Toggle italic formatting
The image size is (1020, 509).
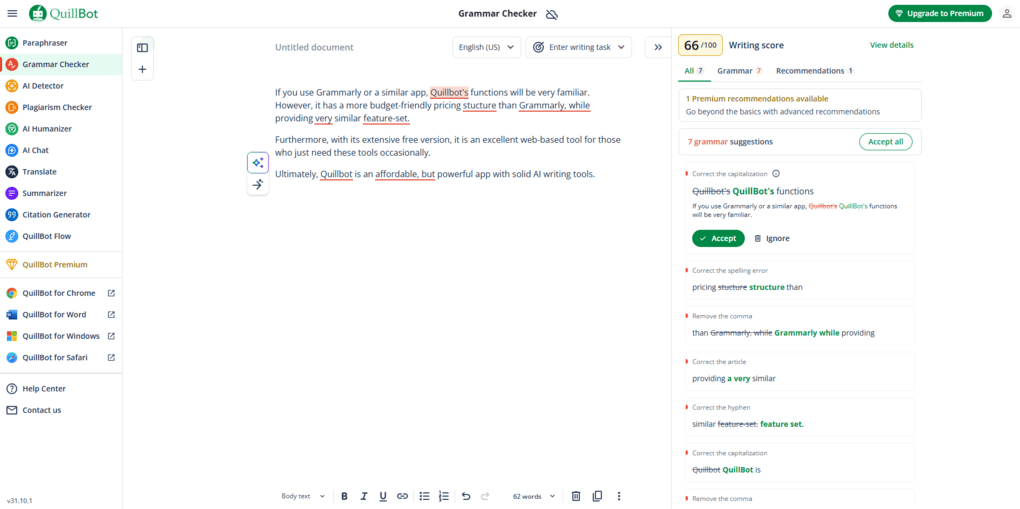point(364,496)
